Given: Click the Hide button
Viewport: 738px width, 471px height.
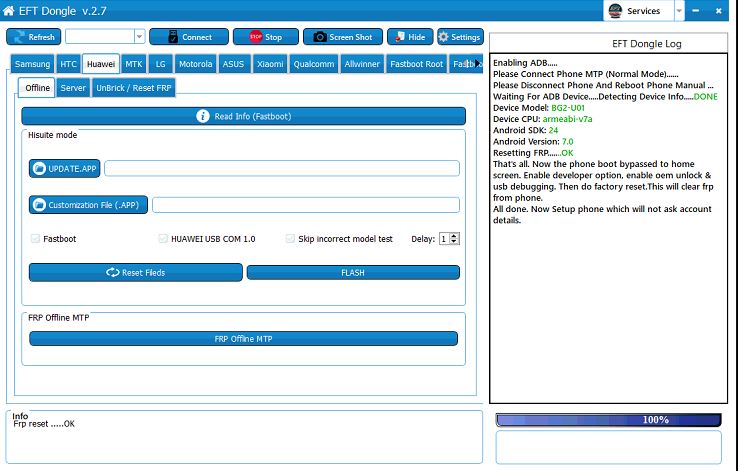Looking at the screenshot, I should coord(410,37).
